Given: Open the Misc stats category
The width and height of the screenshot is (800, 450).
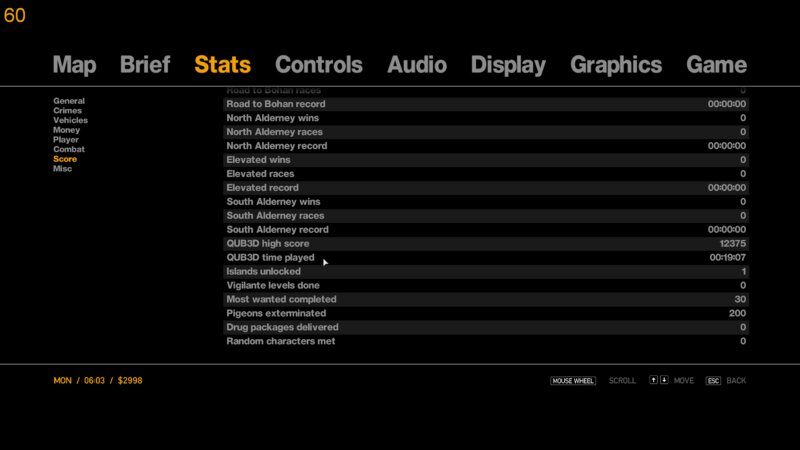Looking at the screenshot, I should 62,169.
